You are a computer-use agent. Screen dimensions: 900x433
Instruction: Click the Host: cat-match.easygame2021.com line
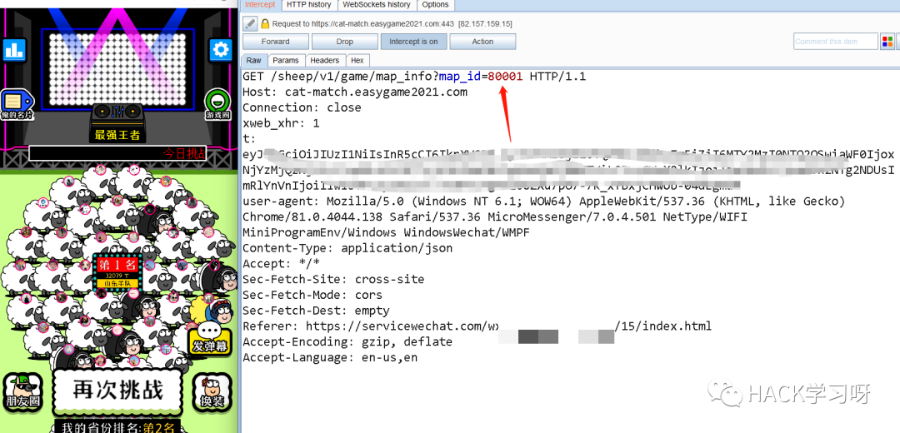(x=355, y=92)
